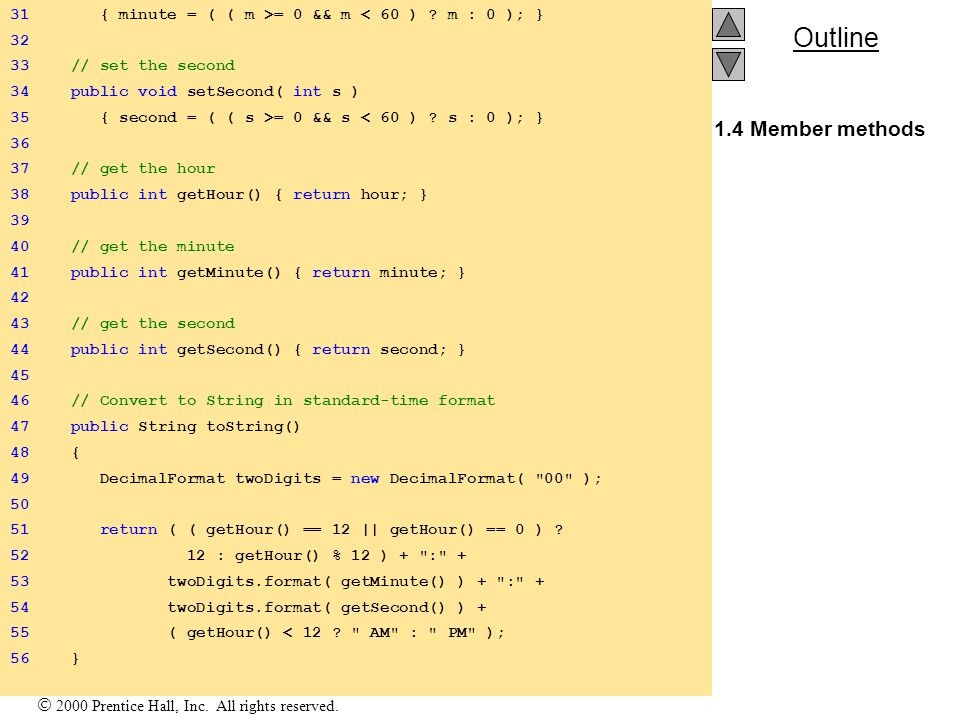
Task: Click line number 56
Action: 20,658
